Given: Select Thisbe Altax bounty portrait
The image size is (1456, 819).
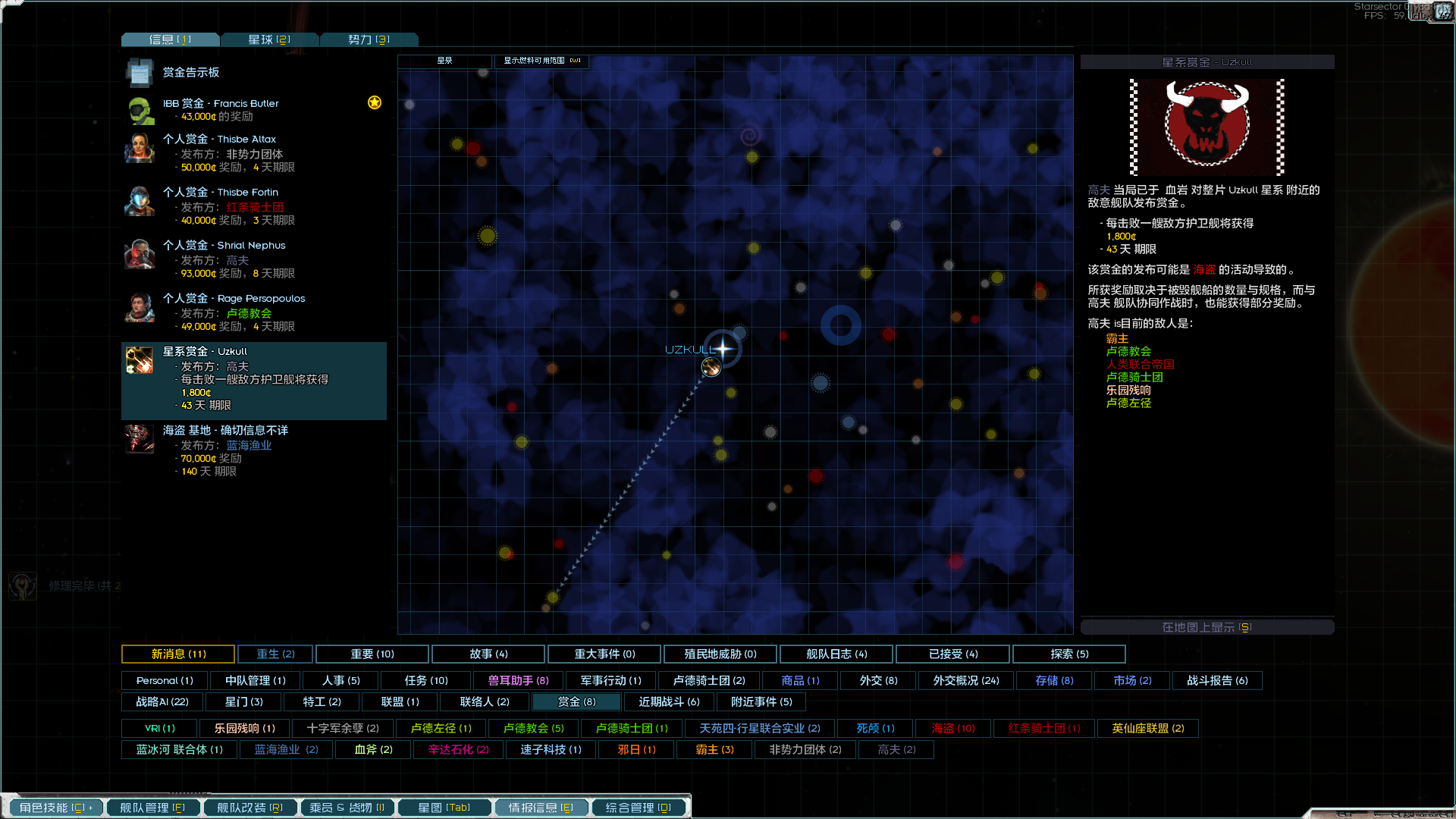Looking at the screenshot, I should pos(140,148).
